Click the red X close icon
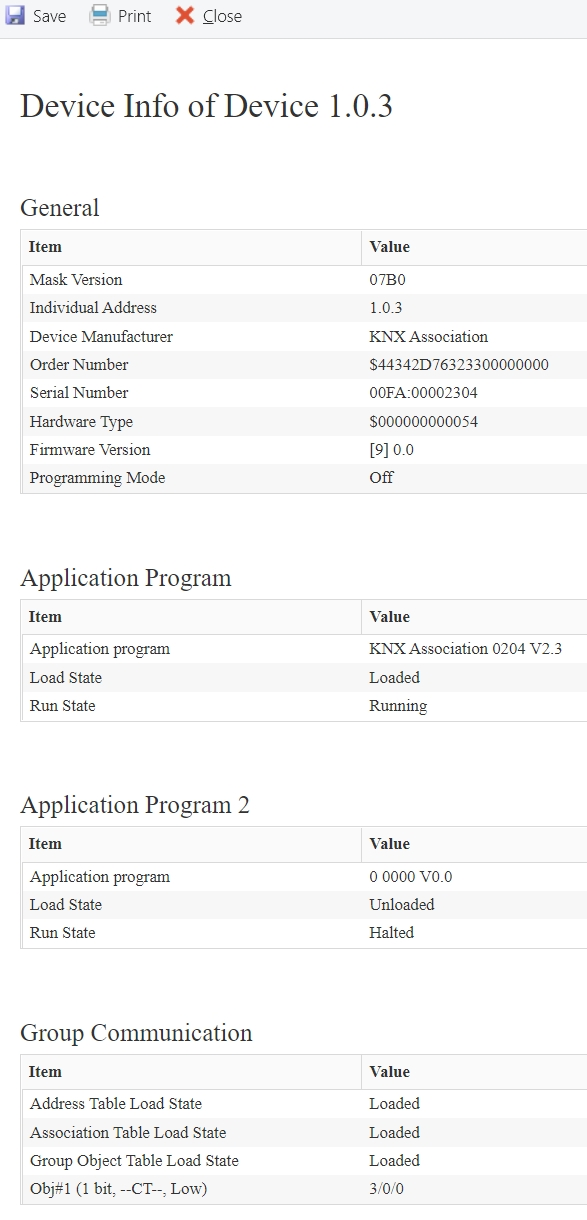The image size is (587, 1220). 185,16
